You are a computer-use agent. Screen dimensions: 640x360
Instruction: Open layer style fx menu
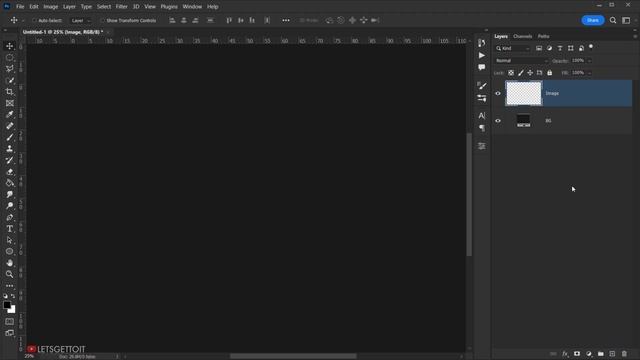click(565, 354)
